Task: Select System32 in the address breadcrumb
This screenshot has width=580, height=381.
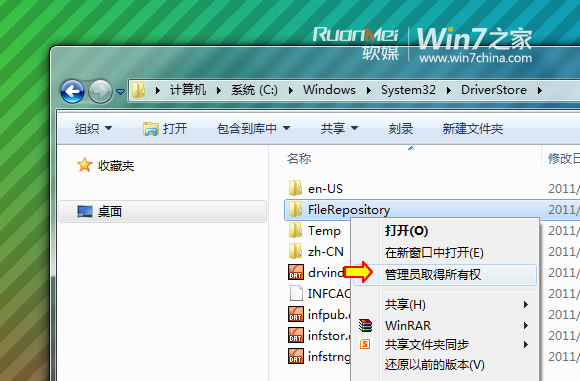Action: 408,90
